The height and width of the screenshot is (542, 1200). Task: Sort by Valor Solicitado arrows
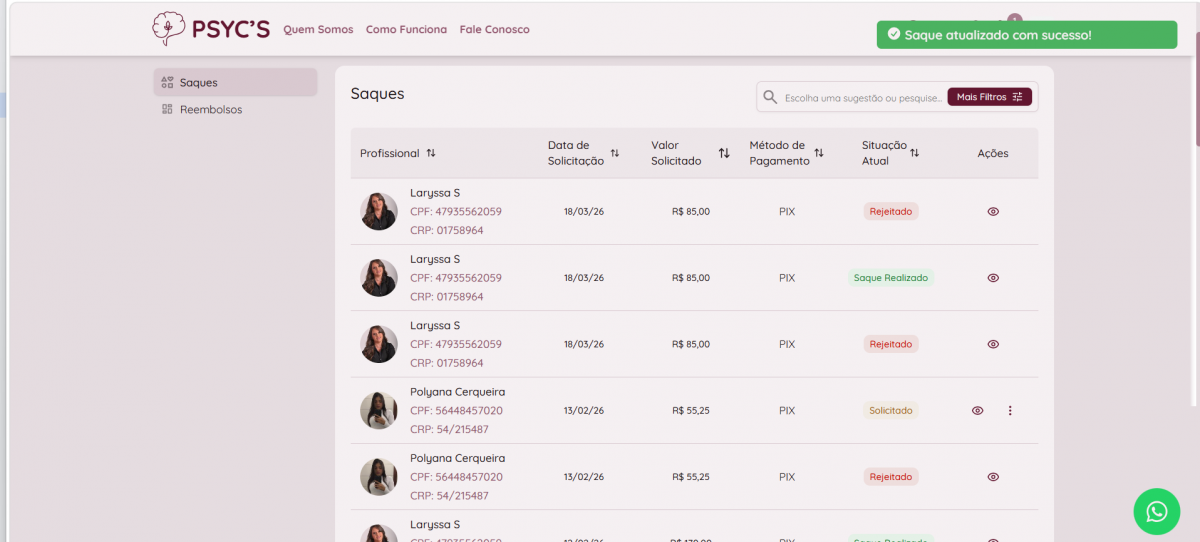tap(724, 153)
